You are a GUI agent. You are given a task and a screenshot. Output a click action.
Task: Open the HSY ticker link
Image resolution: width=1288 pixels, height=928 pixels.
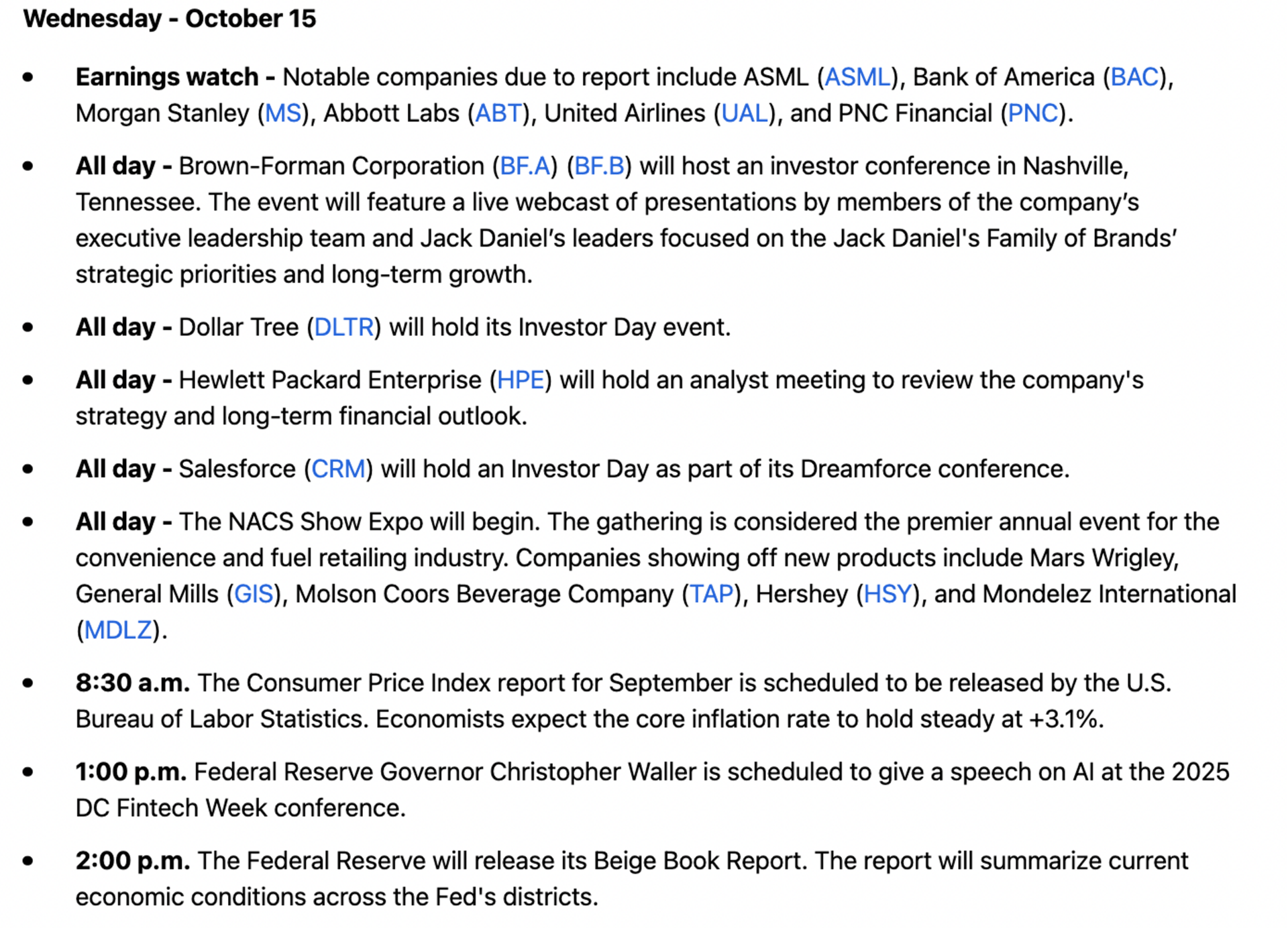pos(888,594)
